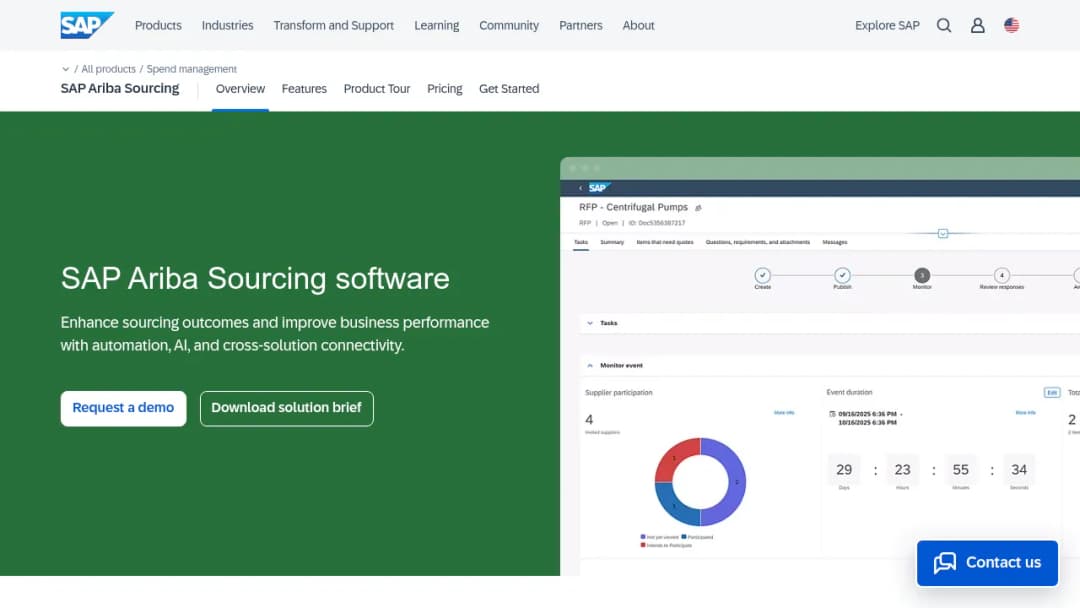Select the Items that need quotes tab

point(665,242)
